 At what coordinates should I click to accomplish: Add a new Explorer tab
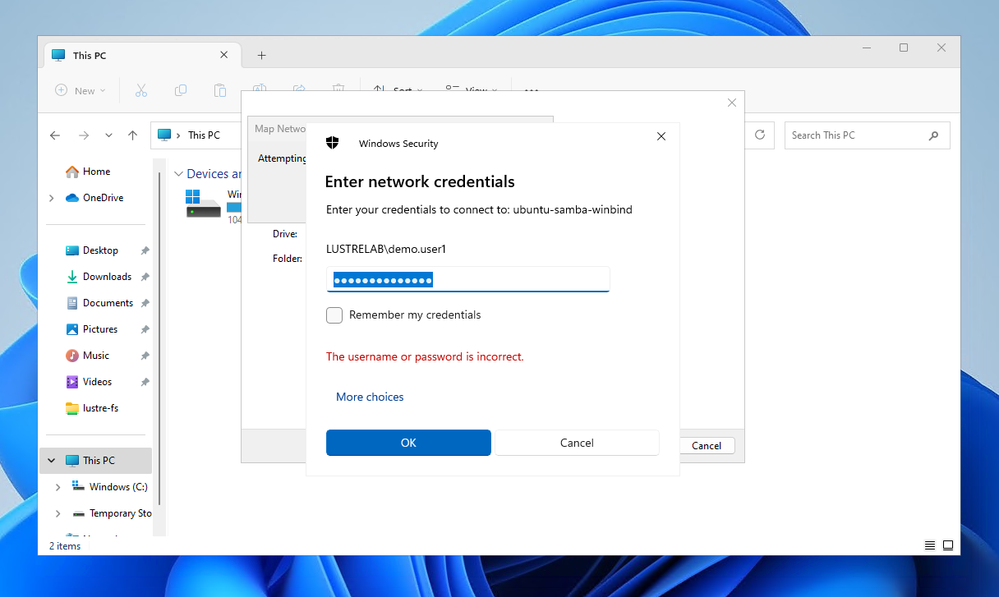click(261, 55)
